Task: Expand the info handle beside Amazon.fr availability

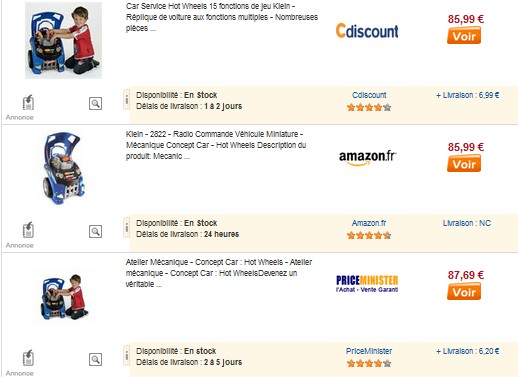Action: (x=126, y=227)
